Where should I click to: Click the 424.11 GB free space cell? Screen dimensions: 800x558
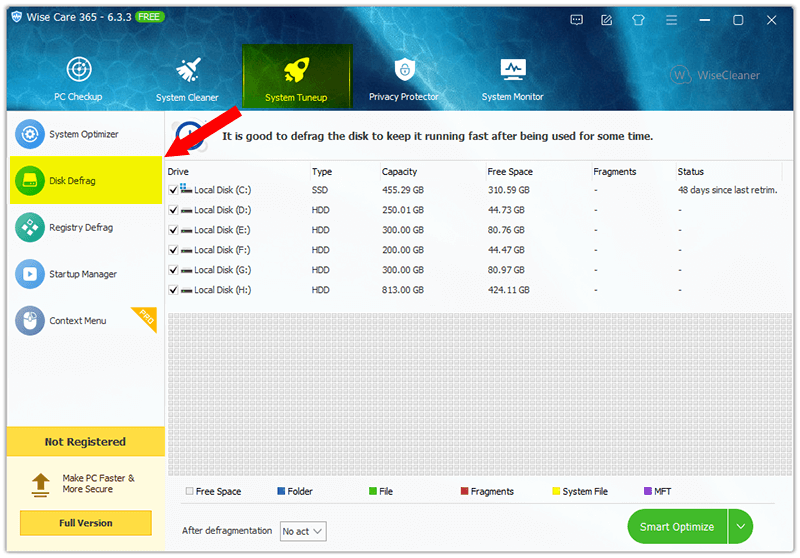[x=509, y=290]
